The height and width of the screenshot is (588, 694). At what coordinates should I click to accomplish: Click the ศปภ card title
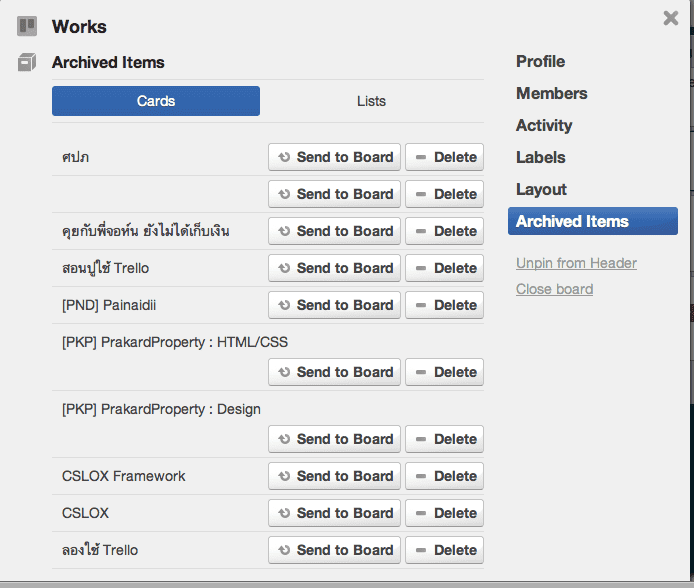click(x=76, y=158)
